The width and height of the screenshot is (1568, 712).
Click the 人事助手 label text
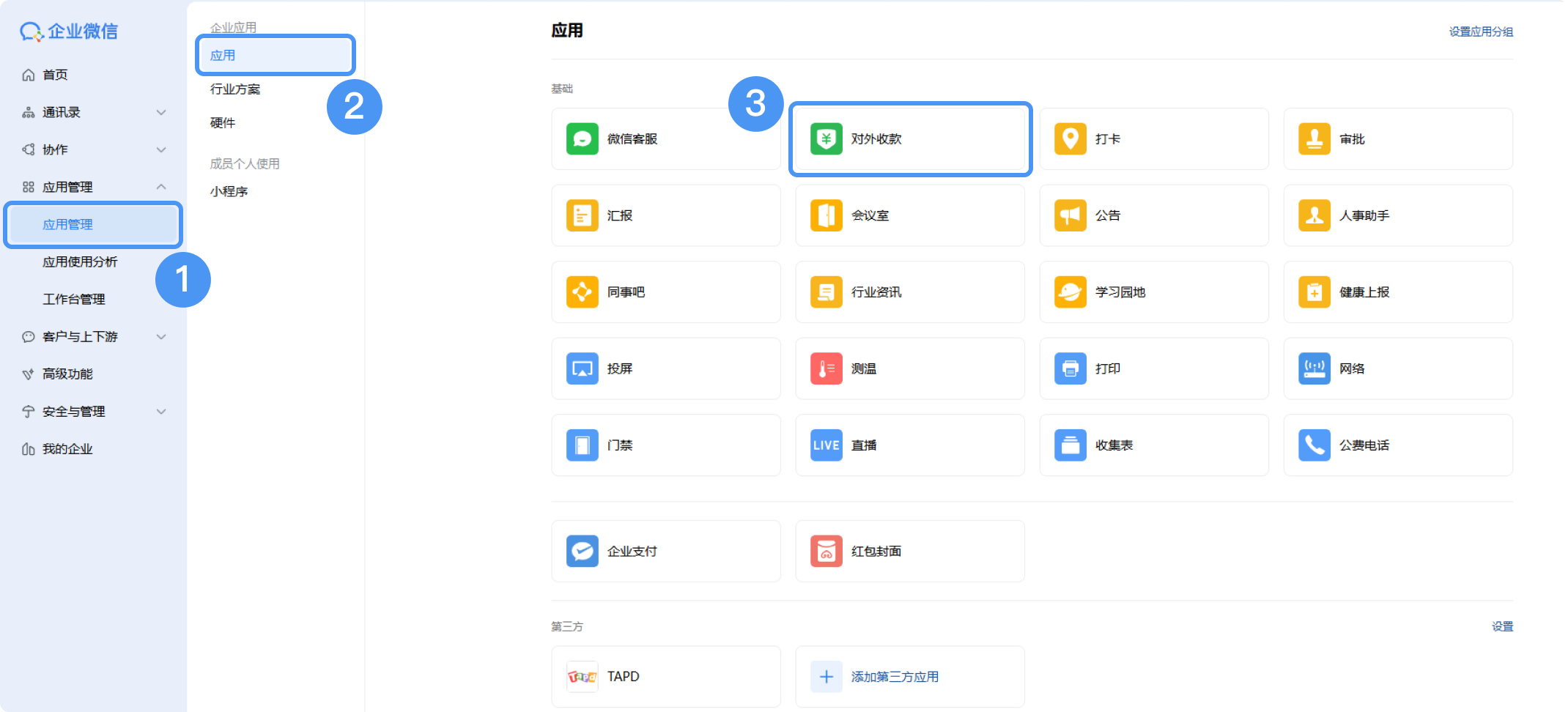pyautogui.click(x=1364, y=215)
